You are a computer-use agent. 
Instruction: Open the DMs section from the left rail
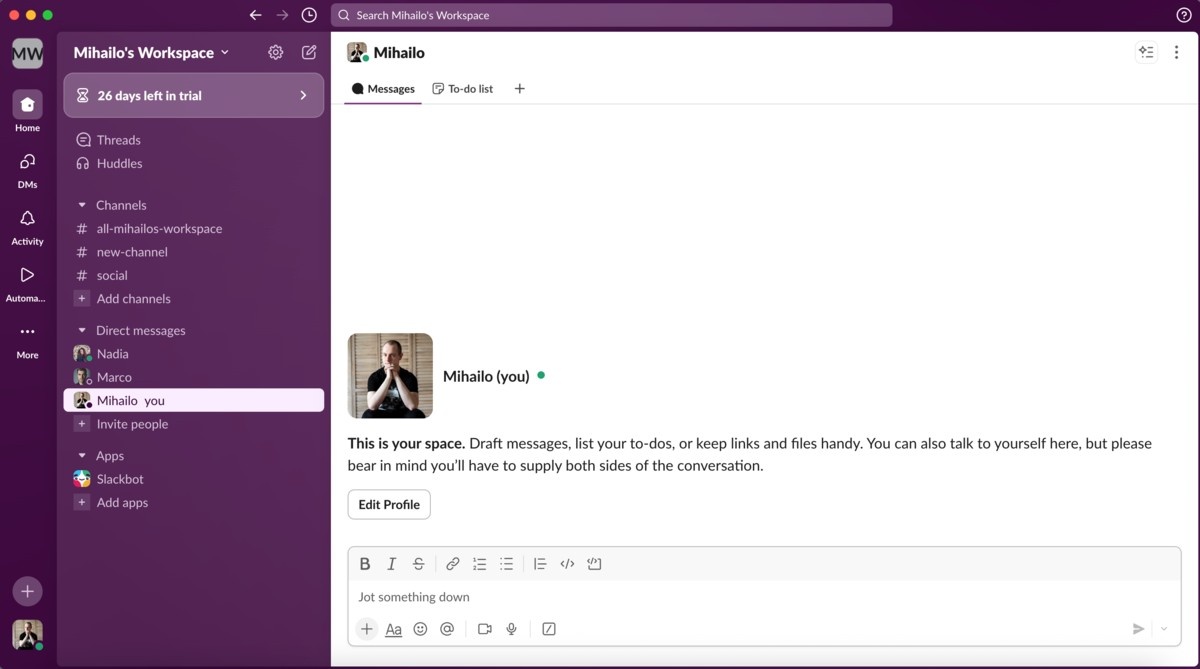27,167
